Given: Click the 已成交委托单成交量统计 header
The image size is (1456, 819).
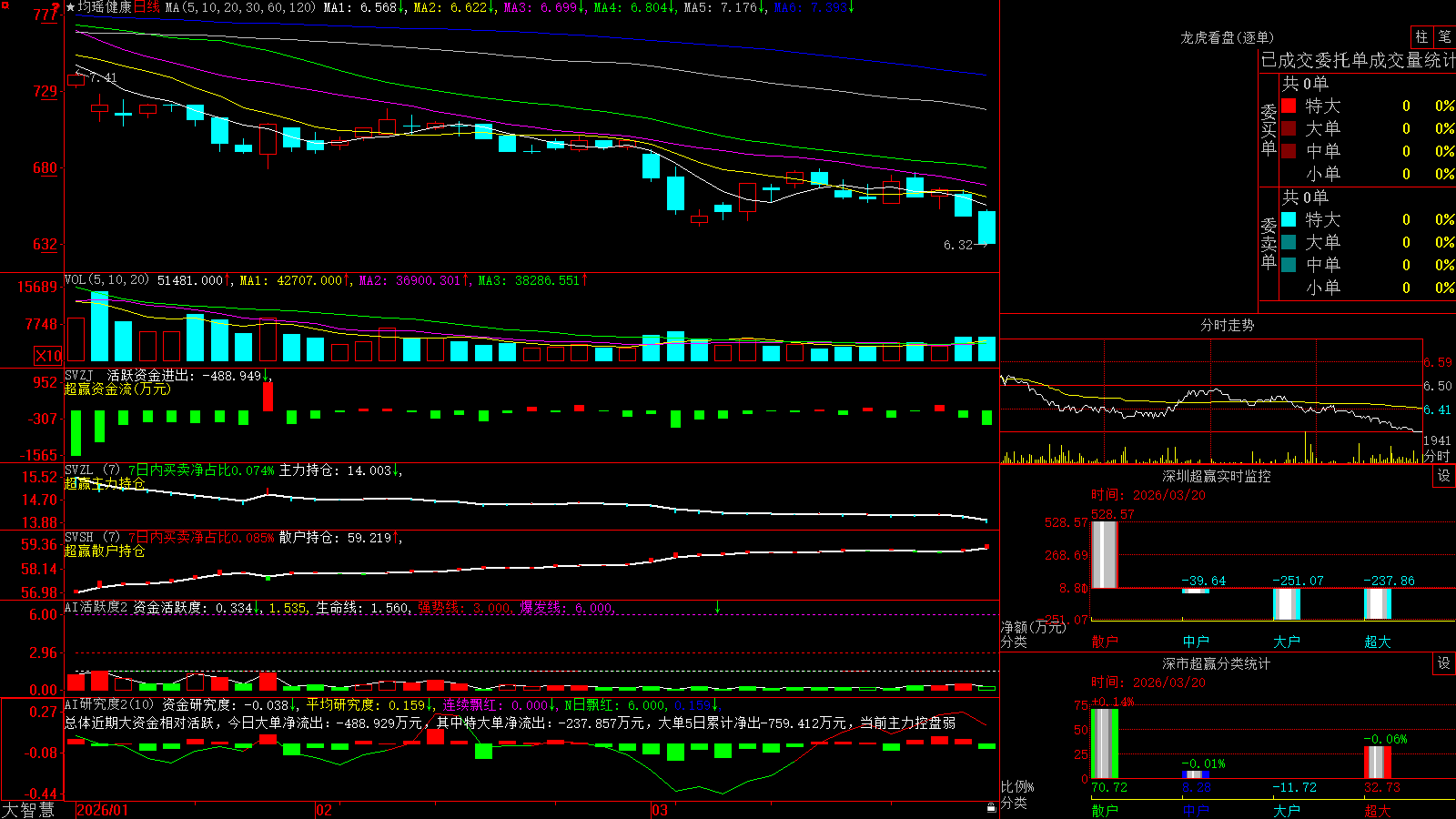Looking at the screenshot, I should point(1358,60).
